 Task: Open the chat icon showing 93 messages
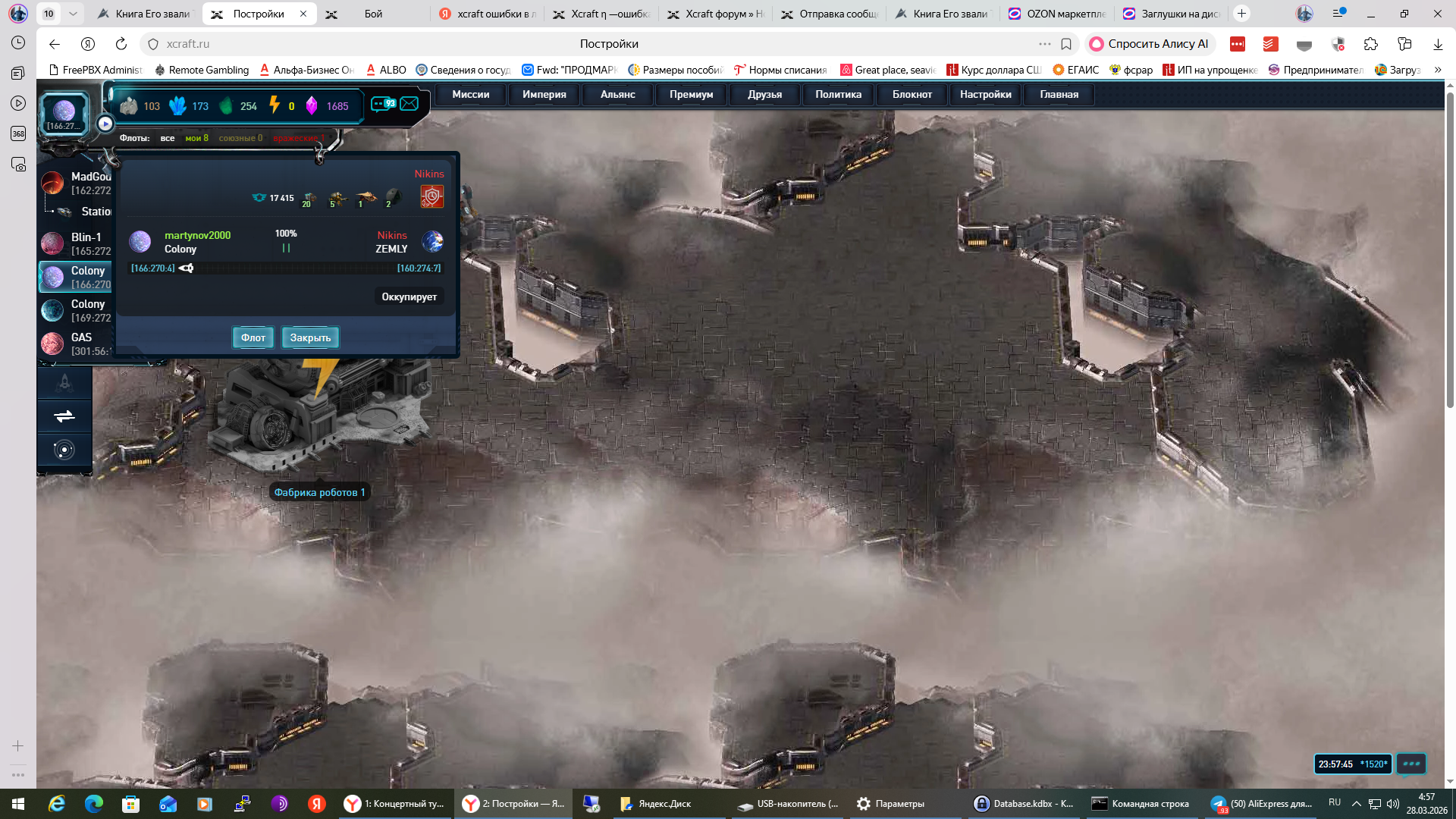(x=383, y=104)
